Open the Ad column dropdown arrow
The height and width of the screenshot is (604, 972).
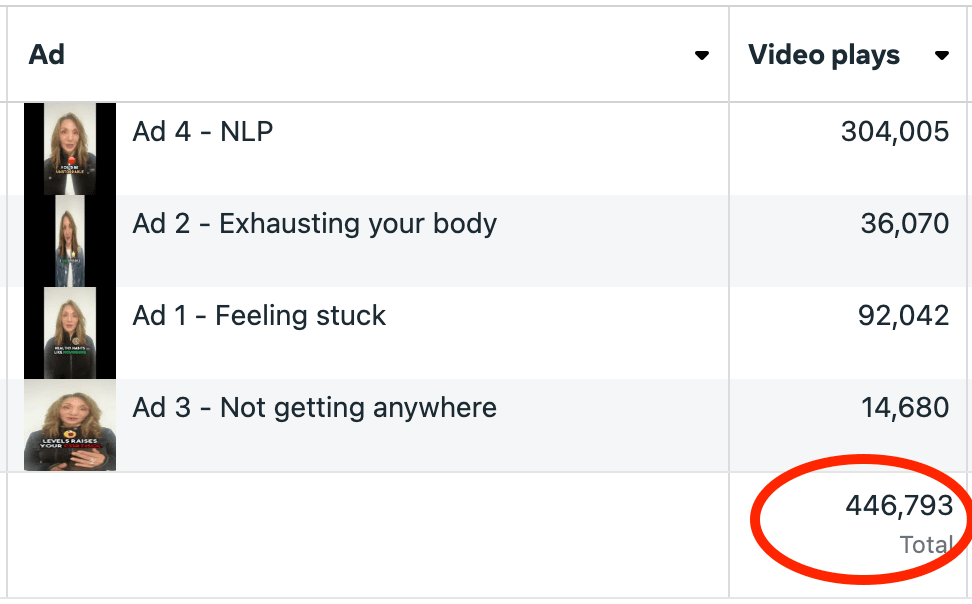tap(702, 56)
